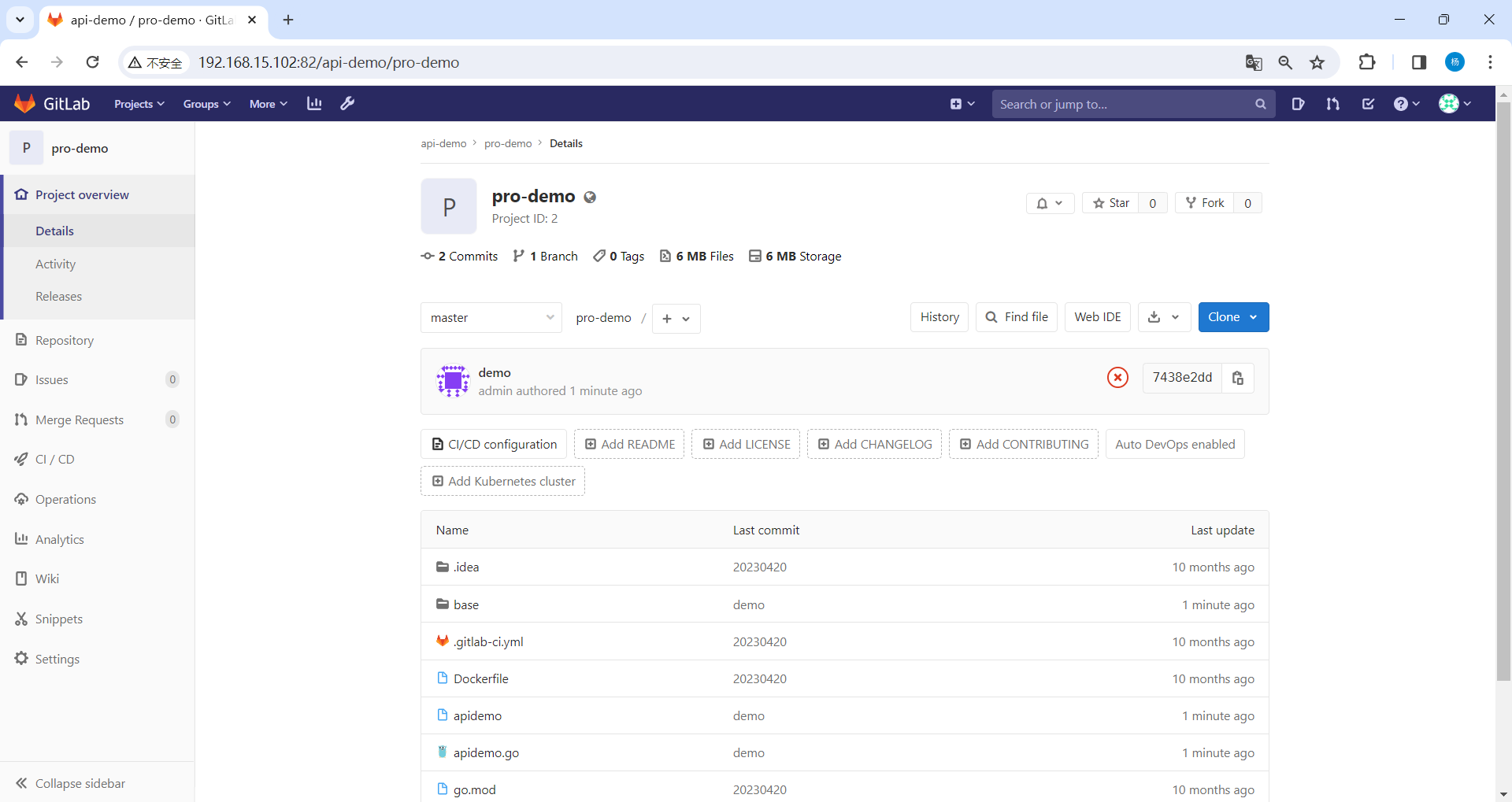Click the GitLab fox logo
The image size is (1512, 802).
coord(24,103)
